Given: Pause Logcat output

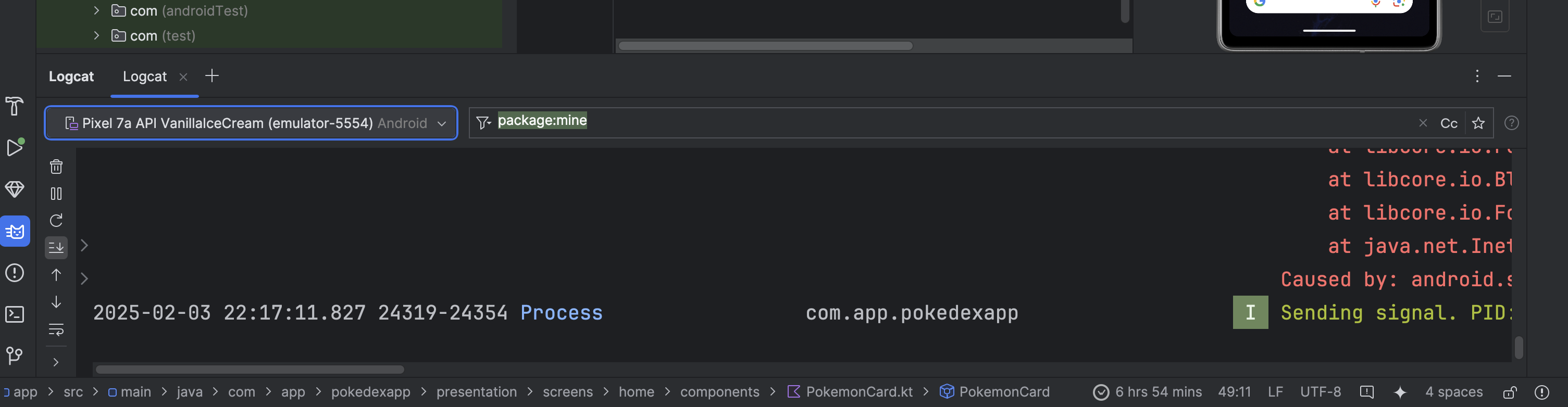Looking at the screenshot, I should tap(56, 194).
